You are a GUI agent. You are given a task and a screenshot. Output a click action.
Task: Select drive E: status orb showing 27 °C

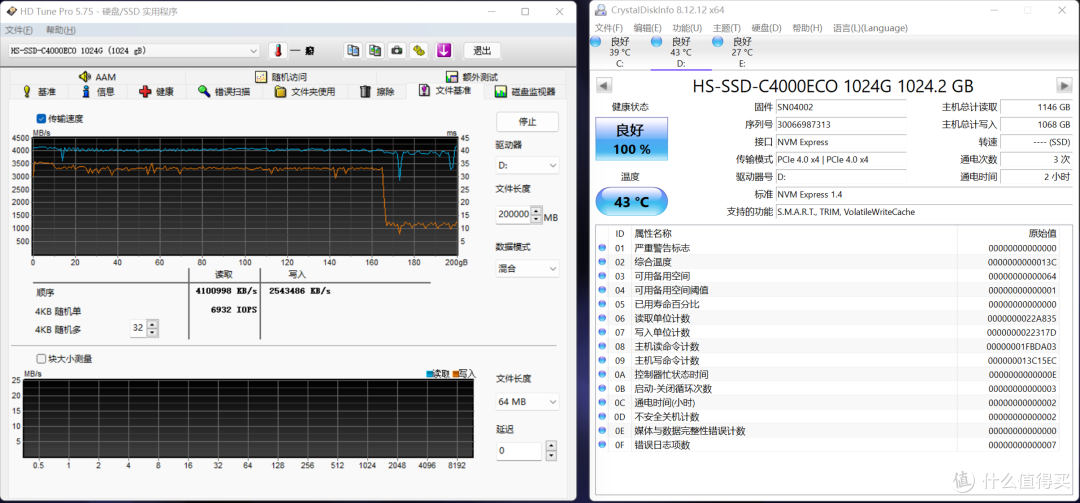tap(718, 42)
